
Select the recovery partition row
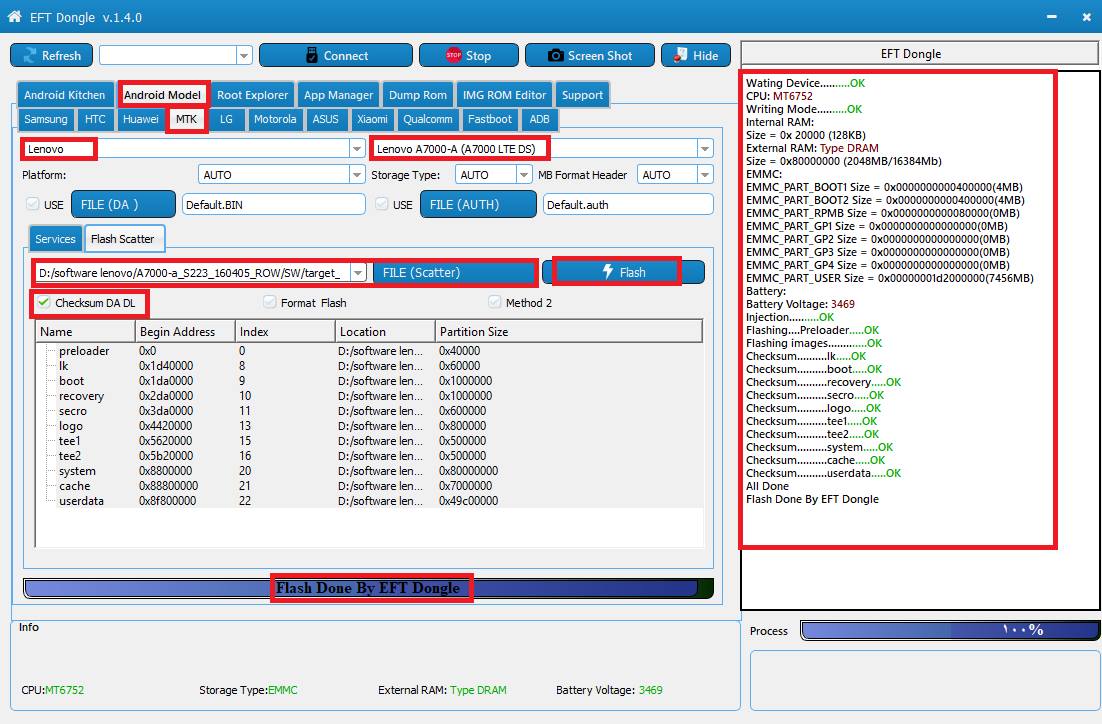coord(369,396)
